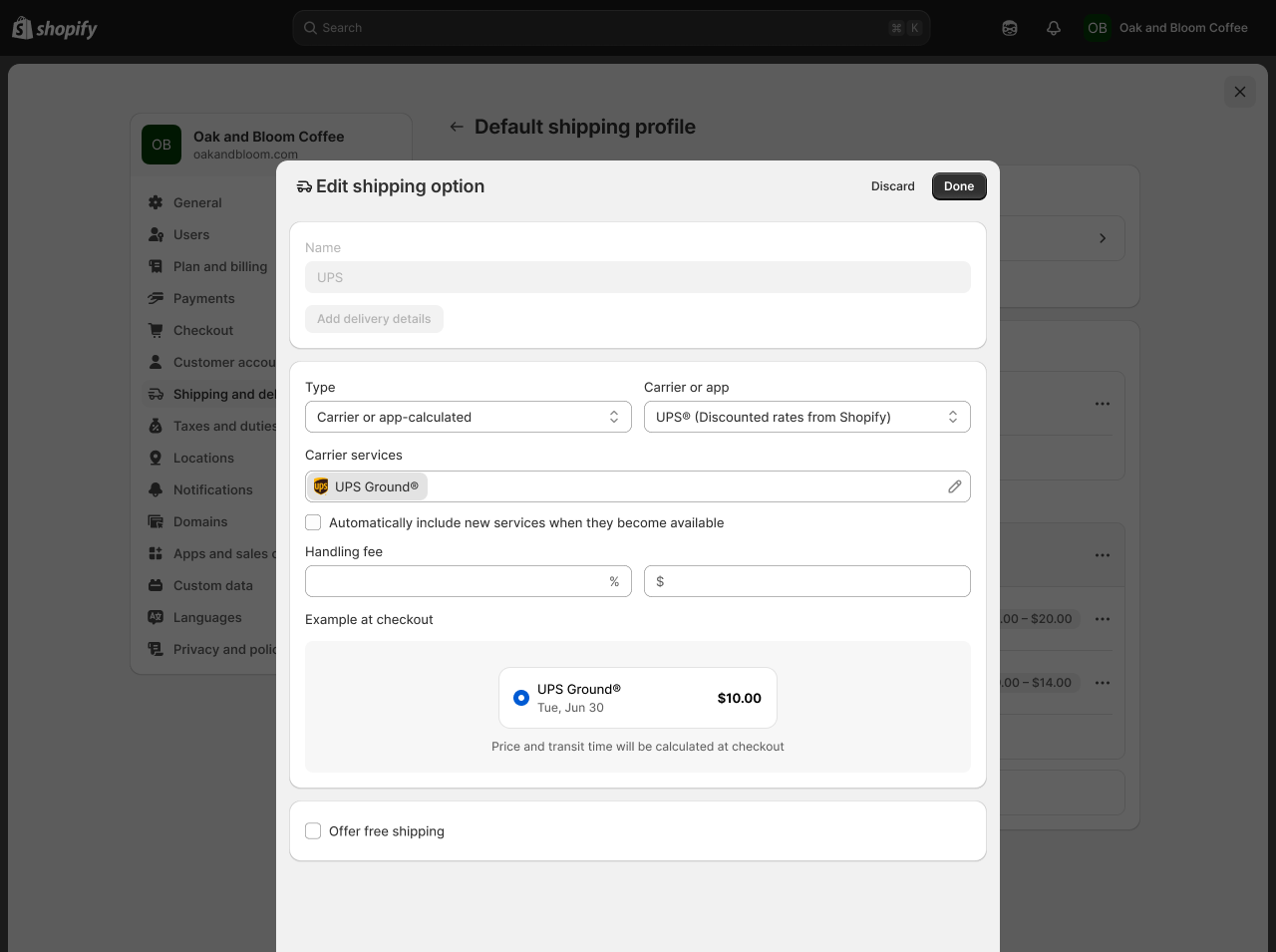The height and width of the screenshot is (952, 1276).
Task: Click the Users icon in sidebar
Action: pos(156,234)
